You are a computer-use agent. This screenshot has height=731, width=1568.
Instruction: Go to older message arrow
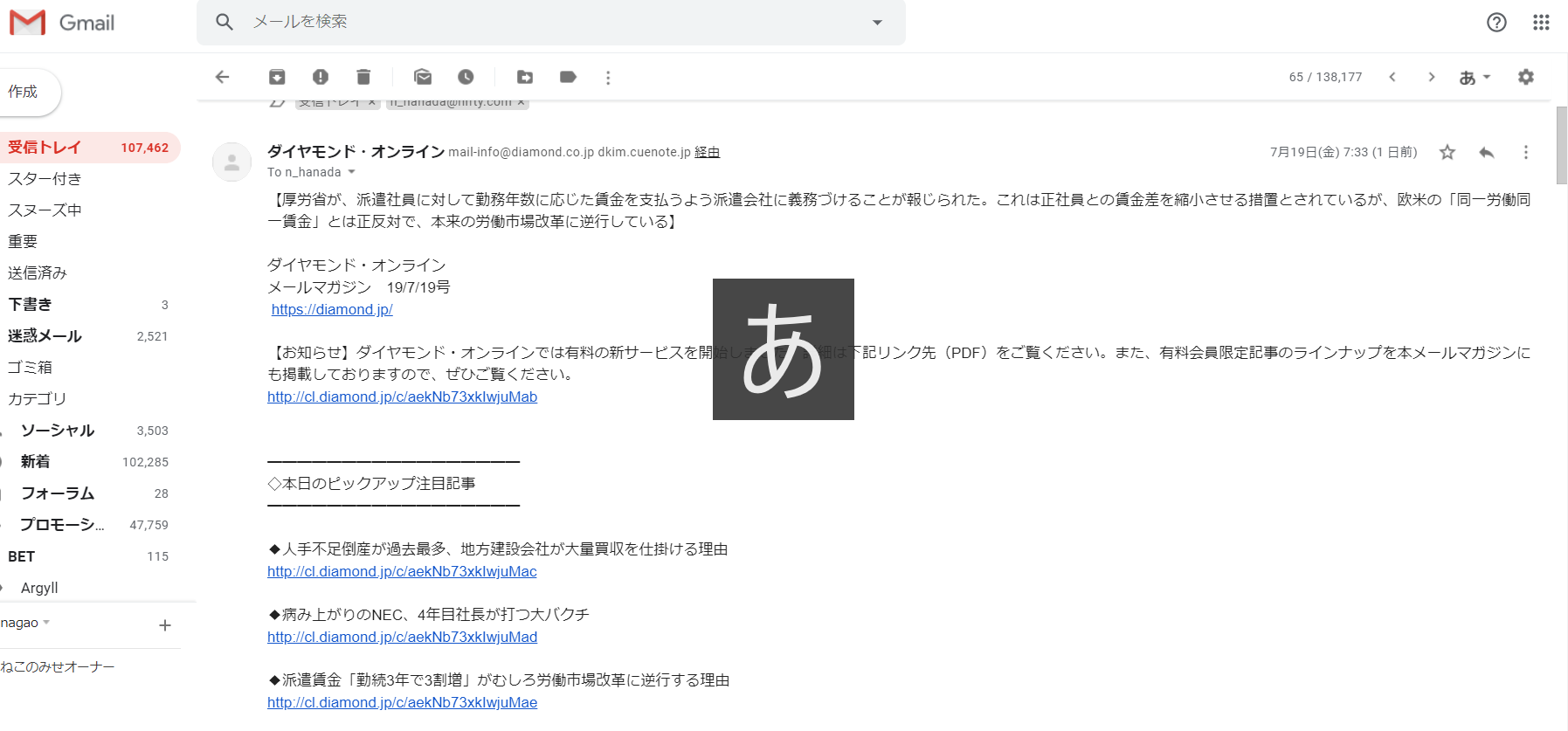(x=1431, y=77)
